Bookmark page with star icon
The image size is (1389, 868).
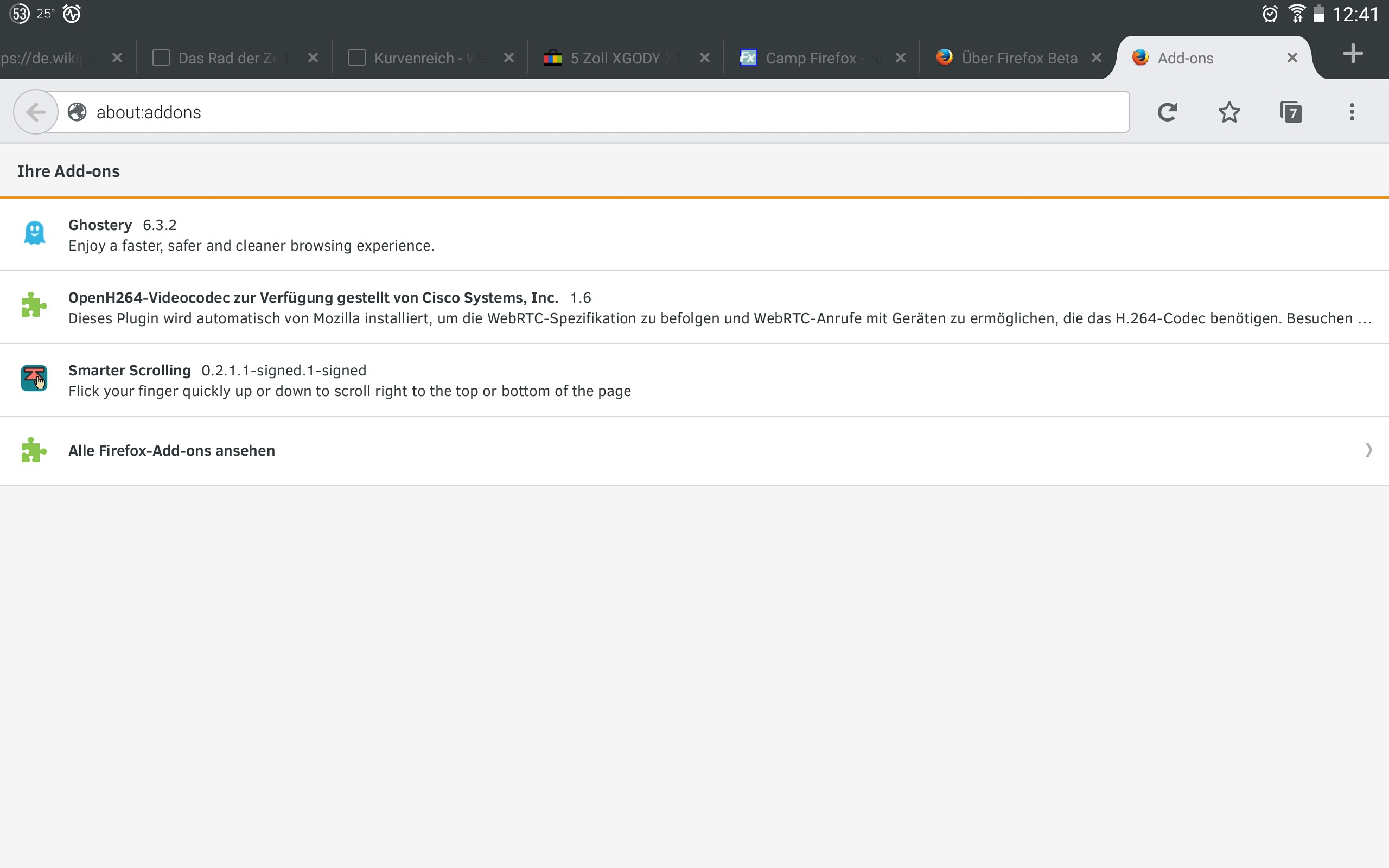1229,112
